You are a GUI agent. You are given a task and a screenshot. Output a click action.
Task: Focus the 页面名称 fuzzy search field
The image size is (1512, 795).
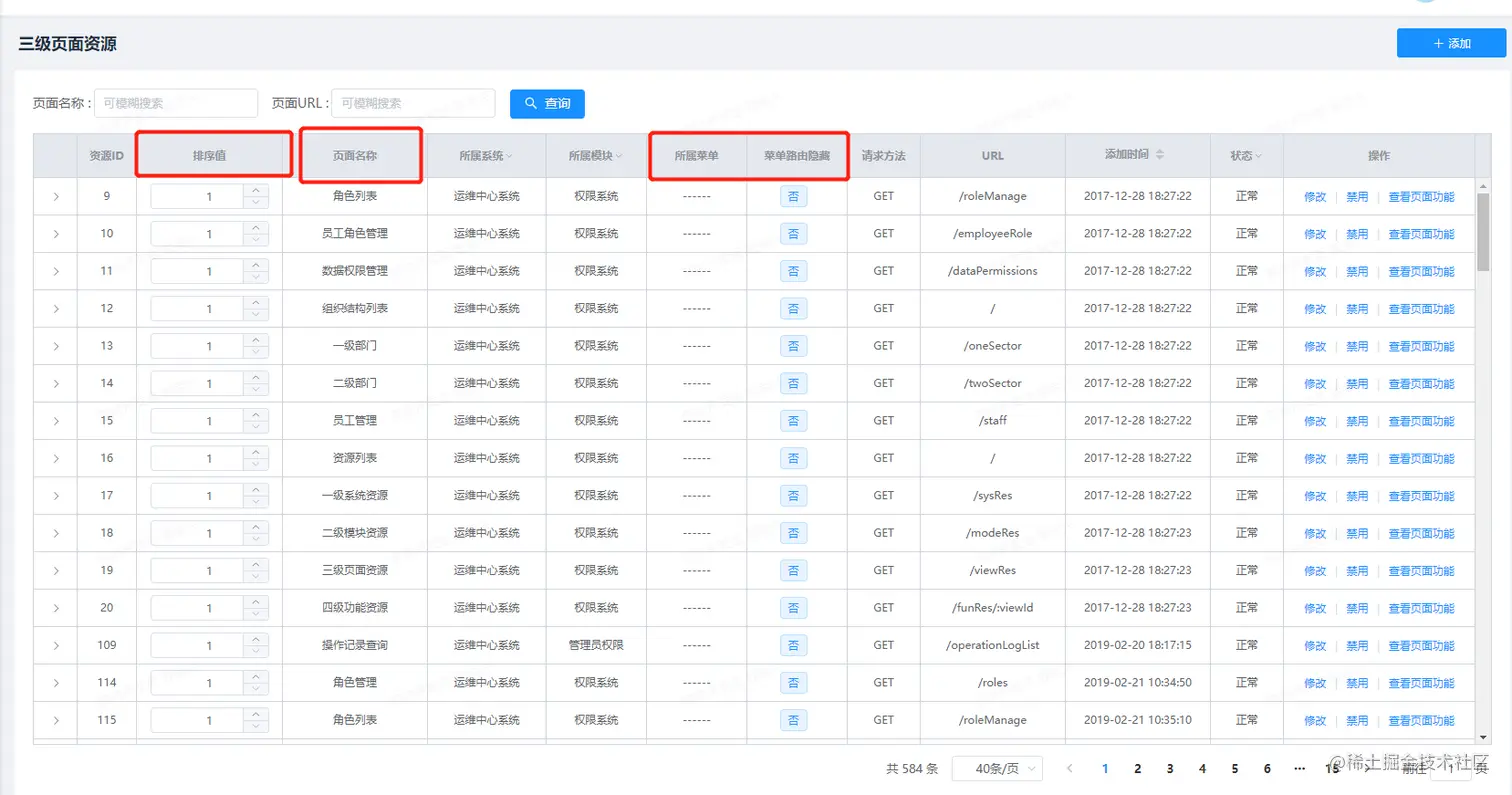pyautogui.click(x=176, y=103)
